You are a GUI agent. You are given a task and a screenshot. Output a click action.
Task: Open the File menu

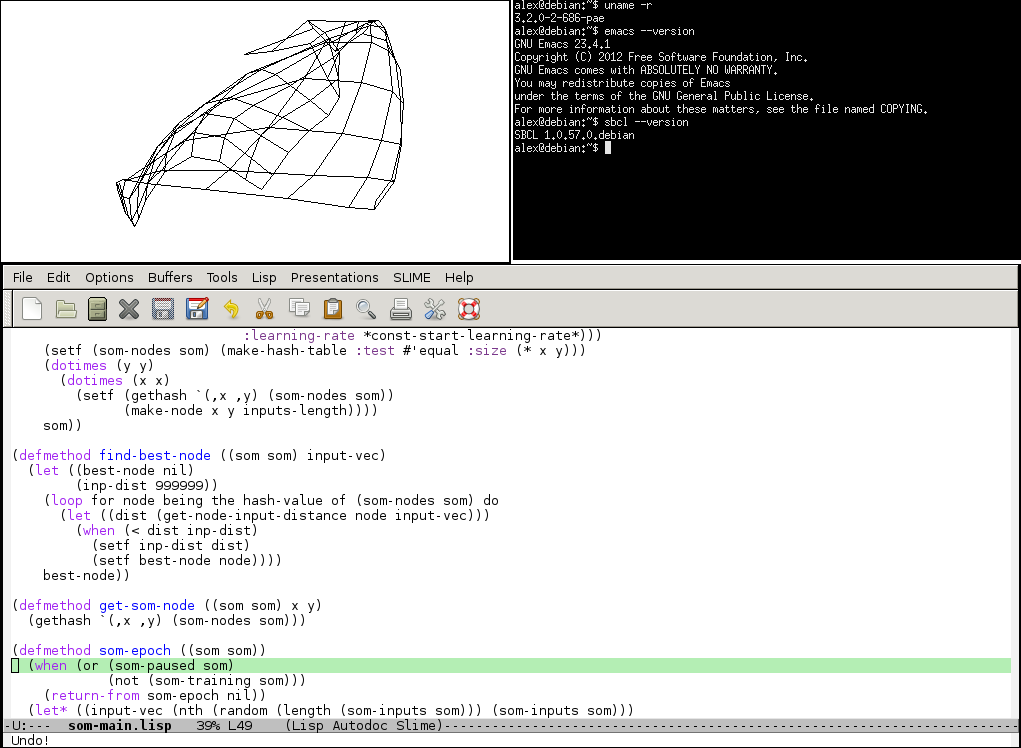tap(23, 277)
